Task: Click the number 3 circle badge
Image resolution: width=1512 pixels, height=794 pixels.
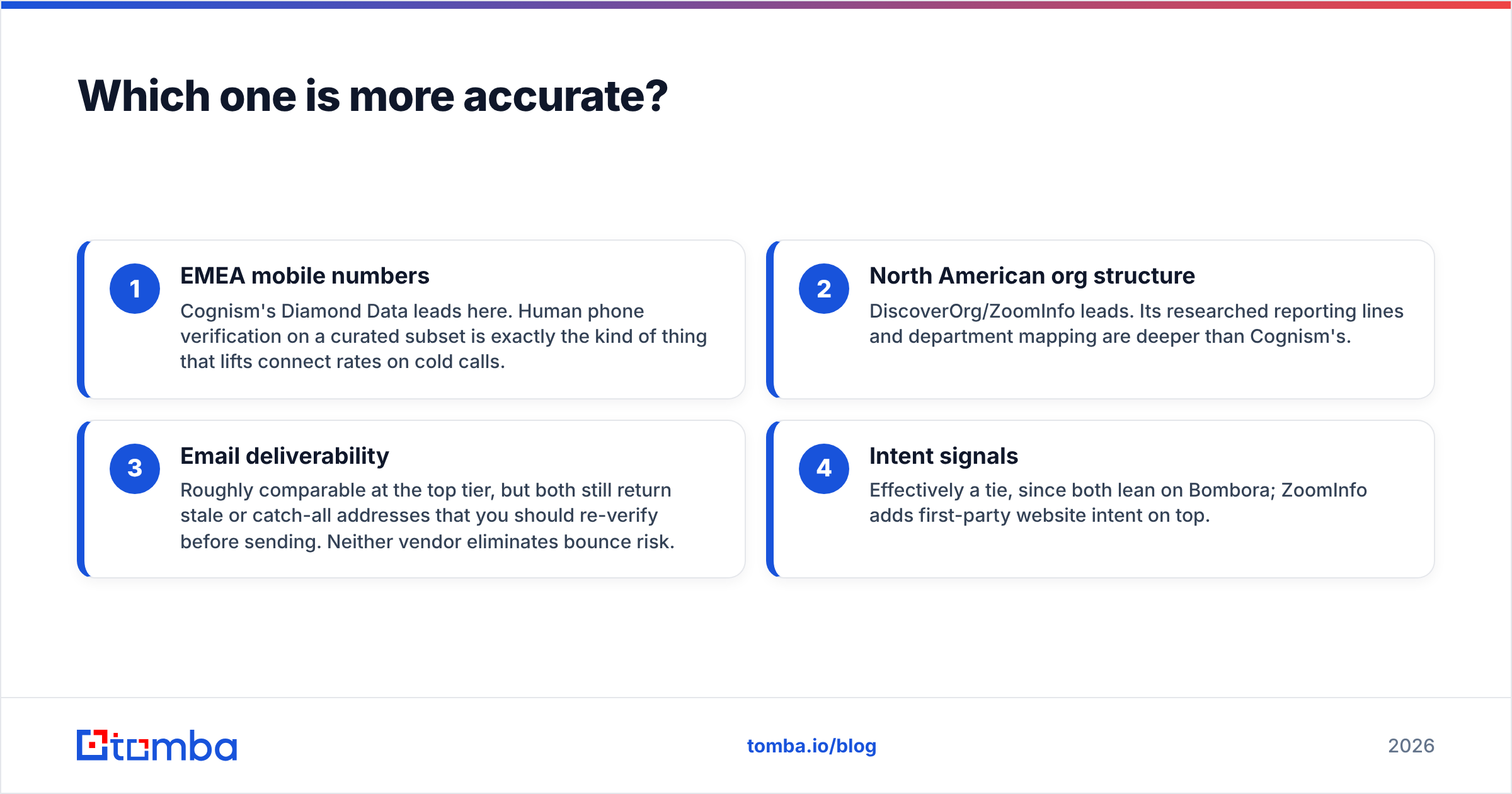Action: coord(135,468)
